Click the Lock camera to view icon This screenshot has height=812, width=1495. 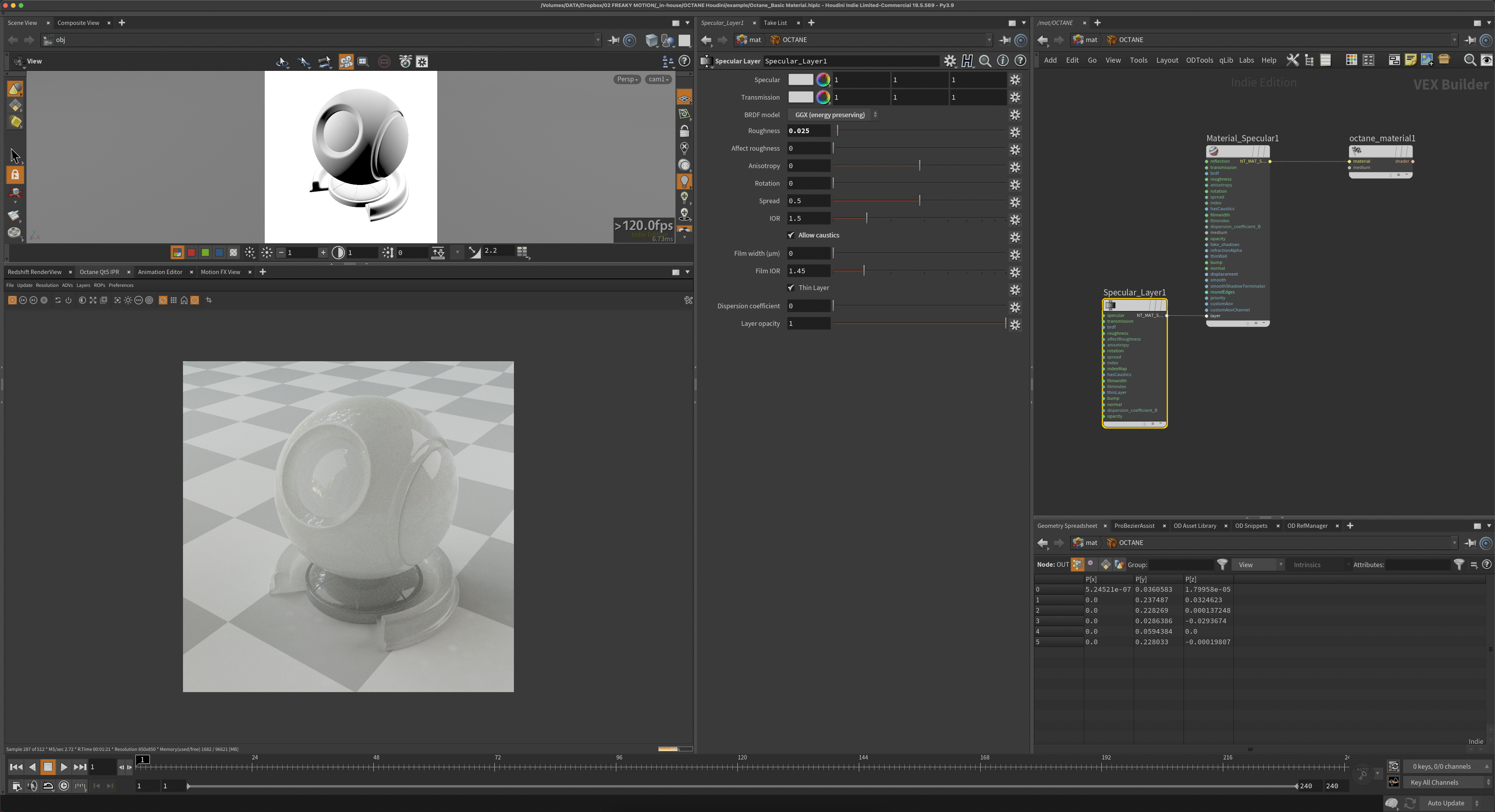point(684,130)
